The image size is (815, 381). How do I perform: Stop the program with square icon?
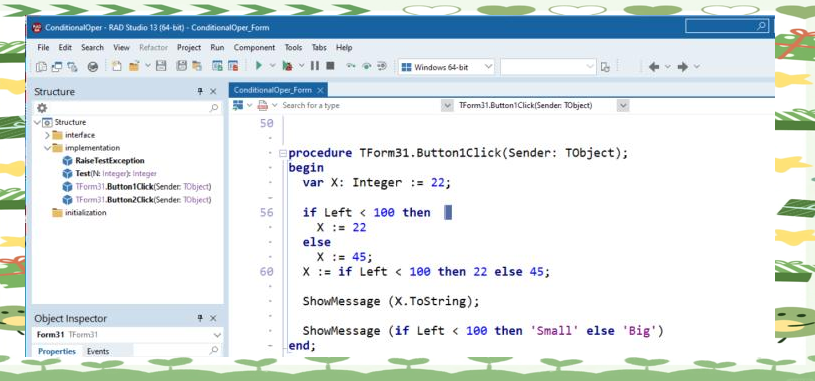pos(330,66)
